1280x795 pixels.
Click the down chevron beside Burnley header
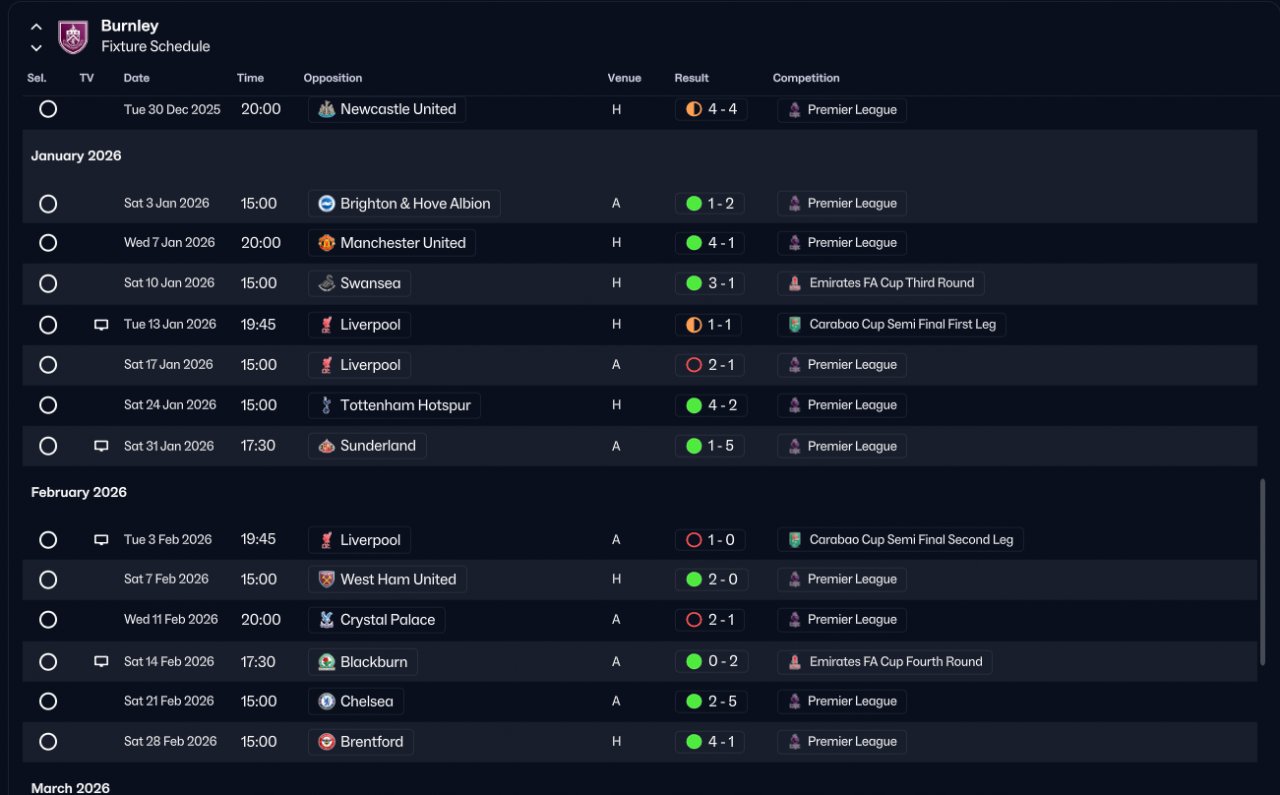click(x=36, y=47)
